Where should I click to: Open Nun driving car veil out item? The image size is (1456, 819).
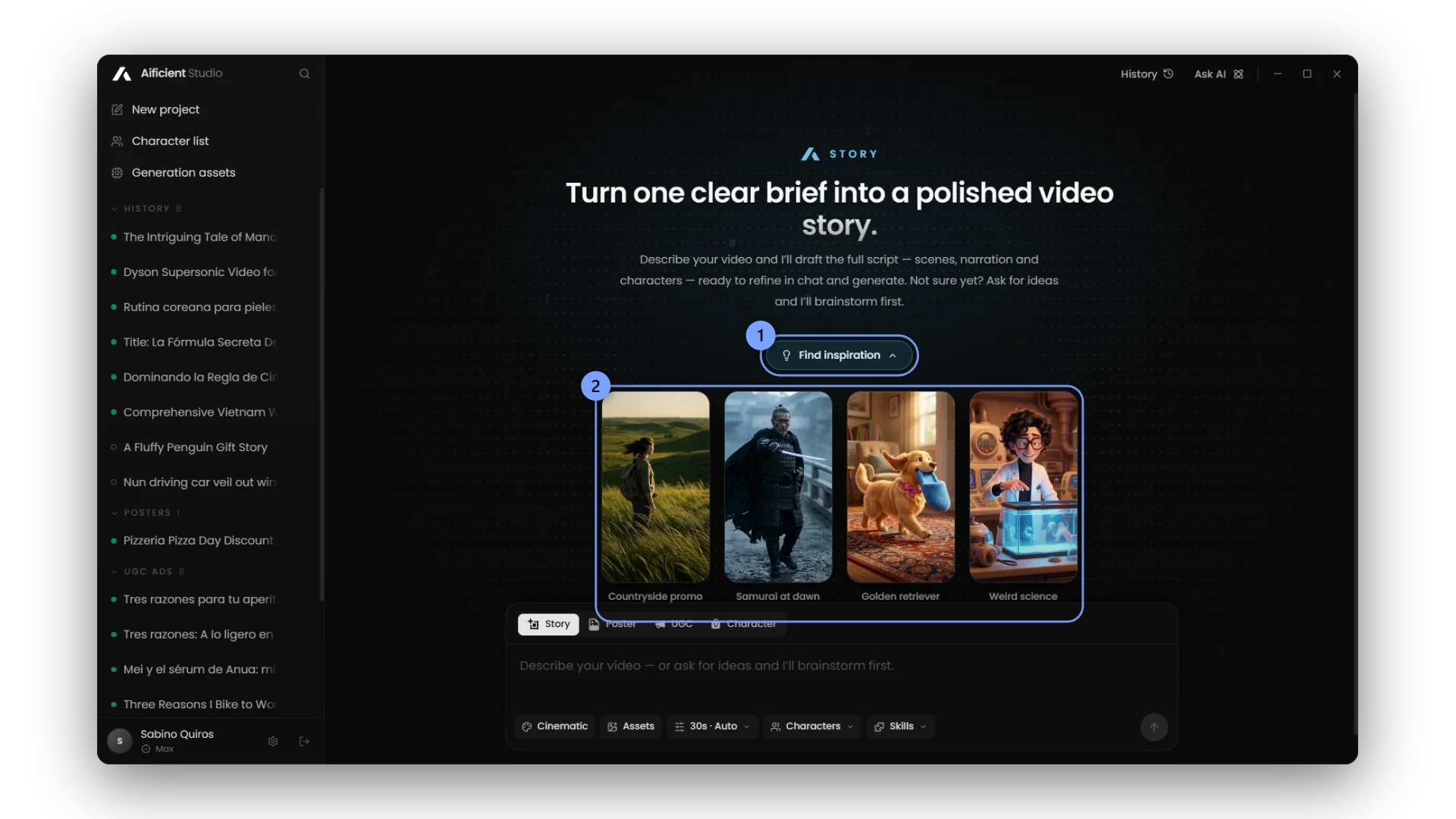pos(199,482)
